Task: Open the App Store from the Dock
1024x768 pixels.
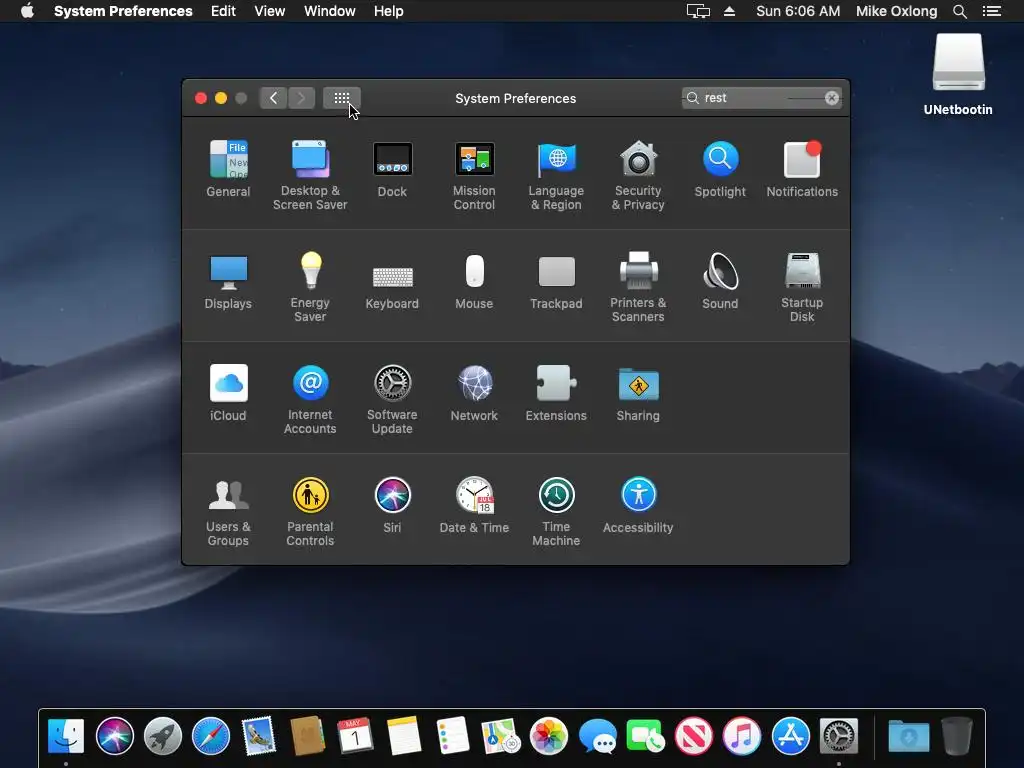Action: (791, 736)
